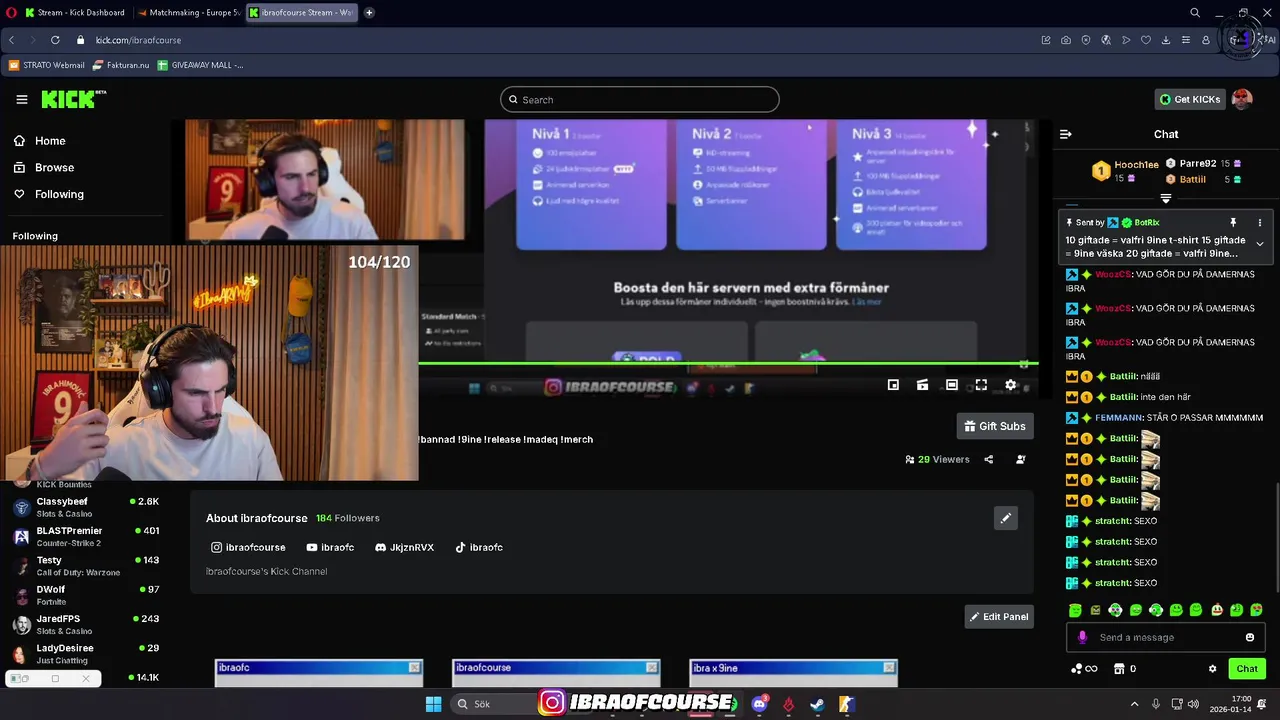The height and width of the screenshot is (720, 1280).
Task: Edit the About panel with pencil icon
Action: pos(1005,518)
